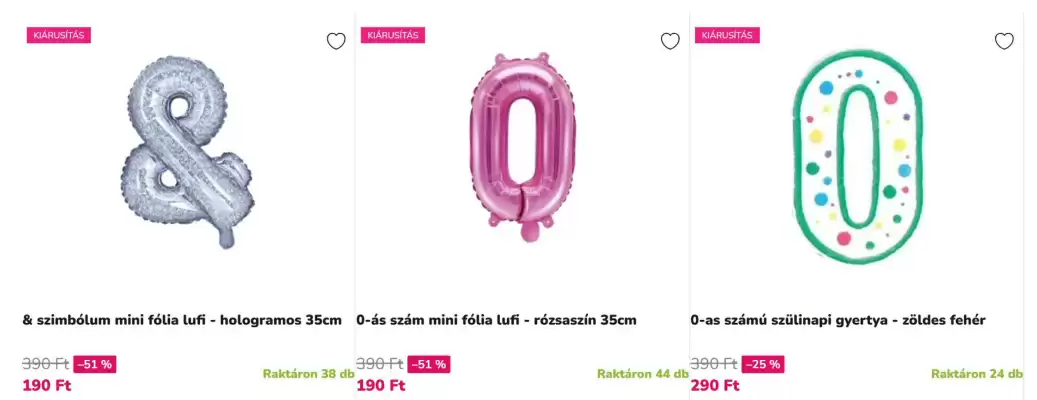
Task: Open '& szimbólum mini fólia lufi' product link
Action: pyautogui.click(x=182, y=320)
